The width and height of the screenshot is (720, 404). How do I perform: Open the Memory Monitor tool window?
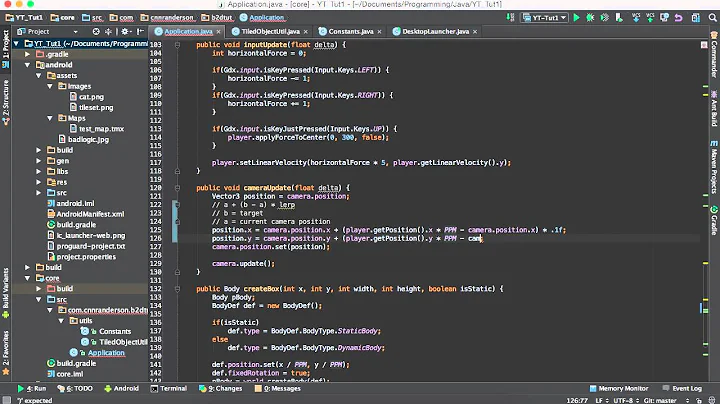click(619, 388)
